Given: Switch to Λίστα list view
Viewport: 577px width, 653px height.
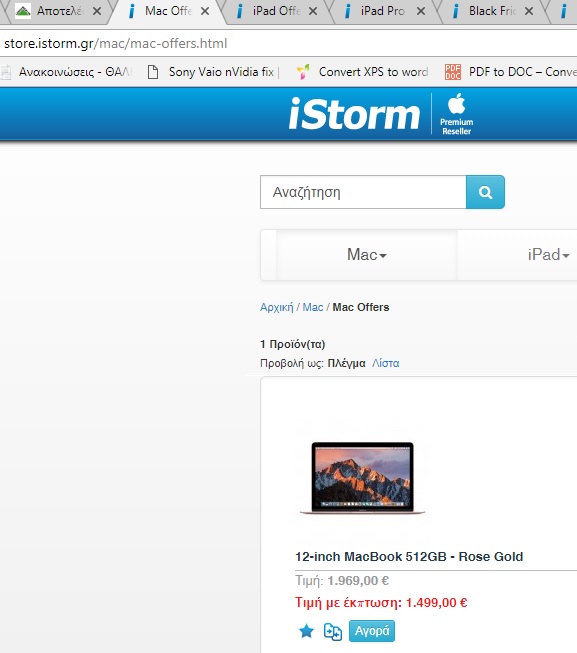Looking at the screenshot, I should click(x=385, y=364).
